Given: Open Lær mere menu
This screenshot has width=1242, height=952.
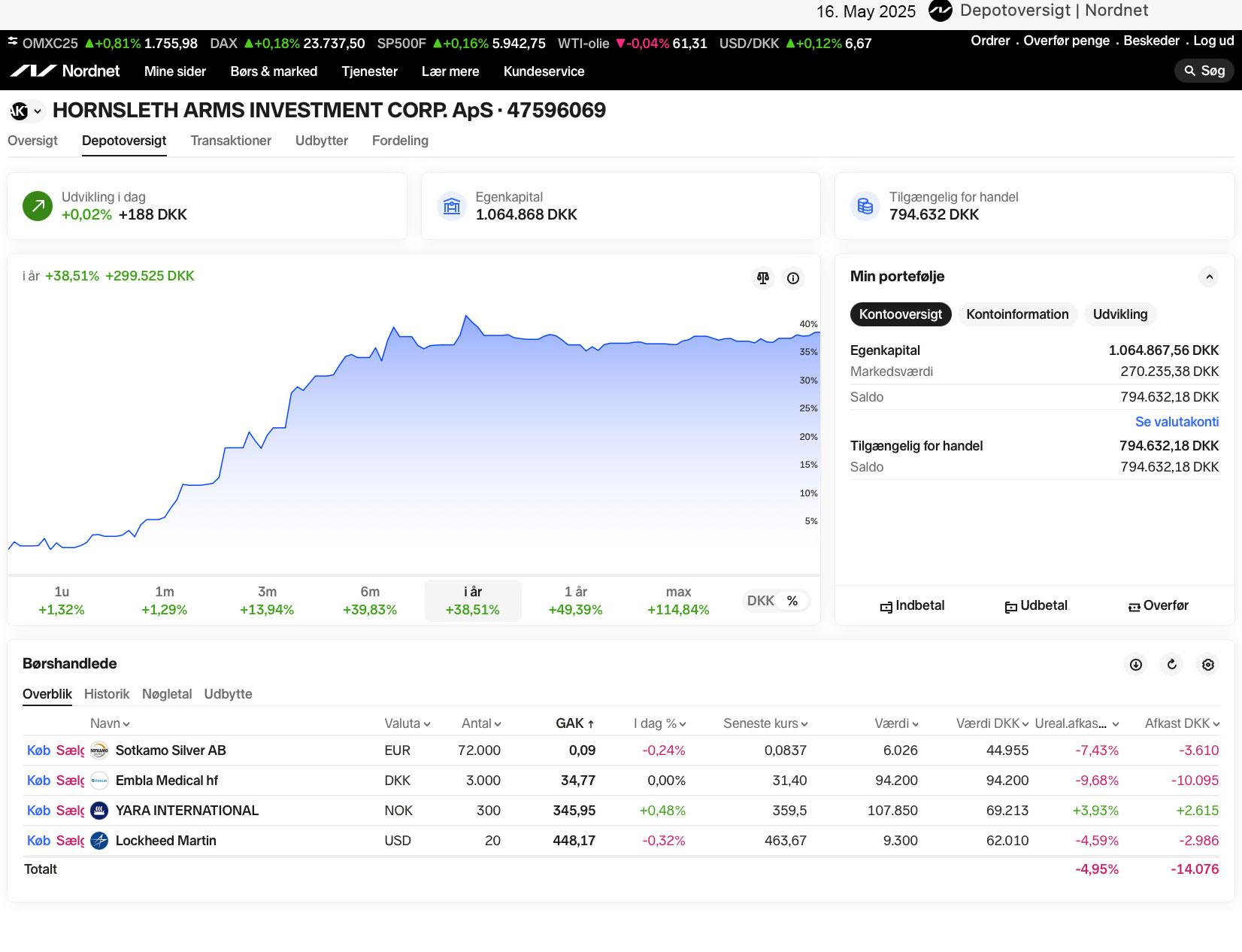Looking at the screenshot, I should coord(450,71).
